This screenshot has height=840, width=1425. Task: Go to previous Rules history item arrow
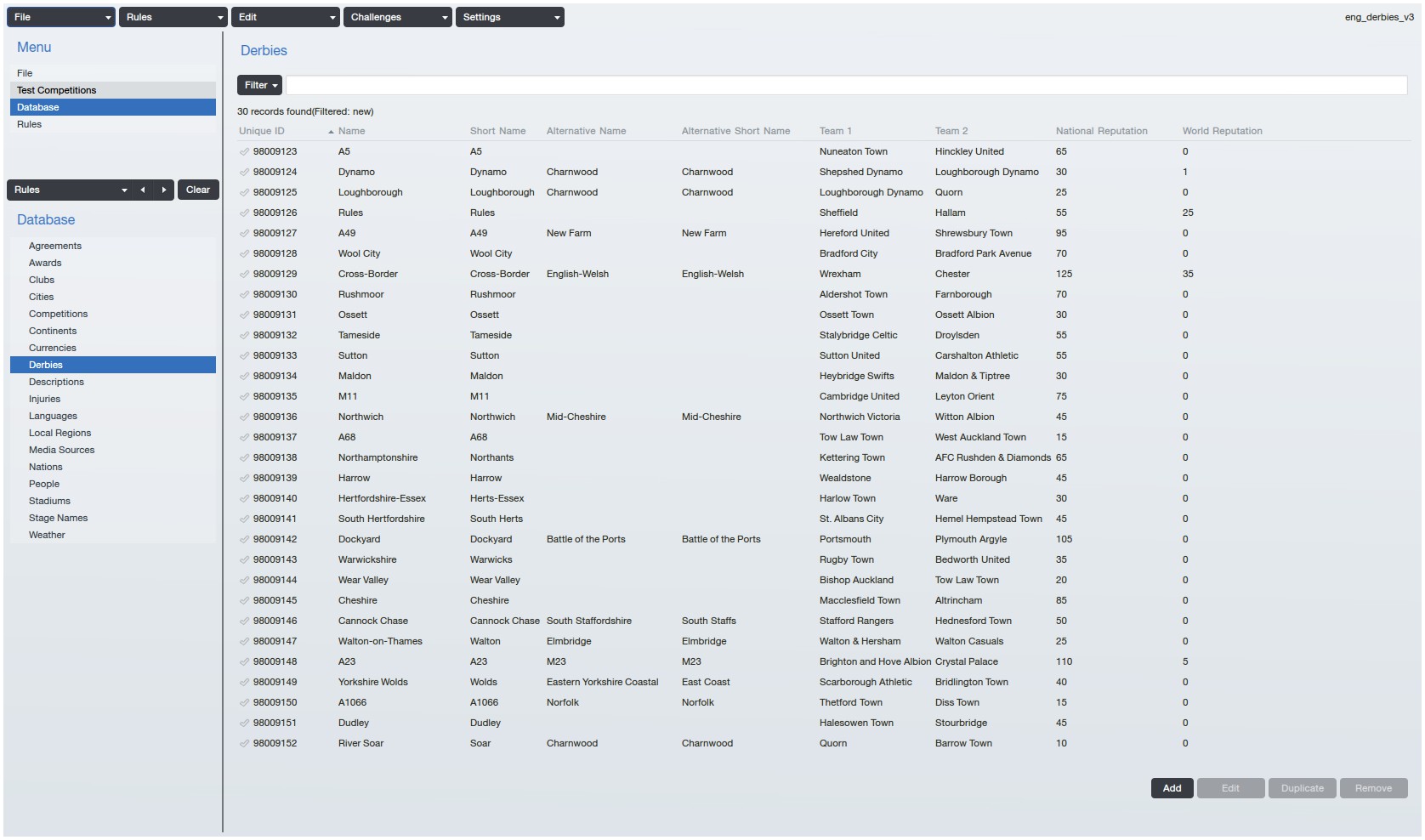[143, 190]
